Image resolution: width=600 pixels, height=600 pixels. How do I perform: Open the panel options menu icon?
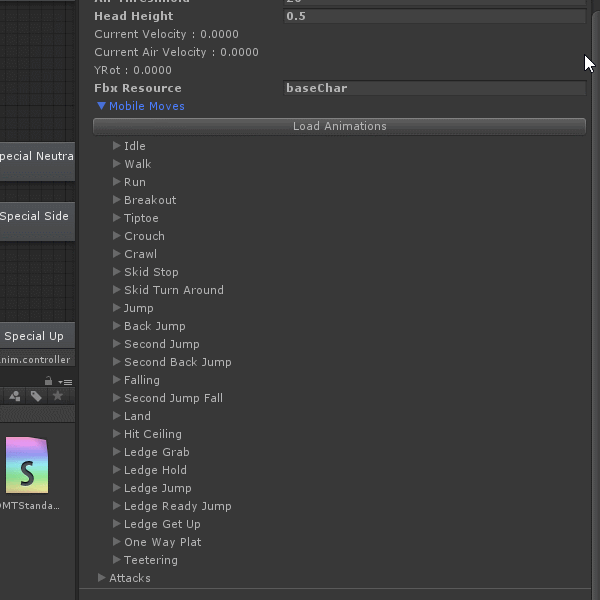[x=65, y=382]
